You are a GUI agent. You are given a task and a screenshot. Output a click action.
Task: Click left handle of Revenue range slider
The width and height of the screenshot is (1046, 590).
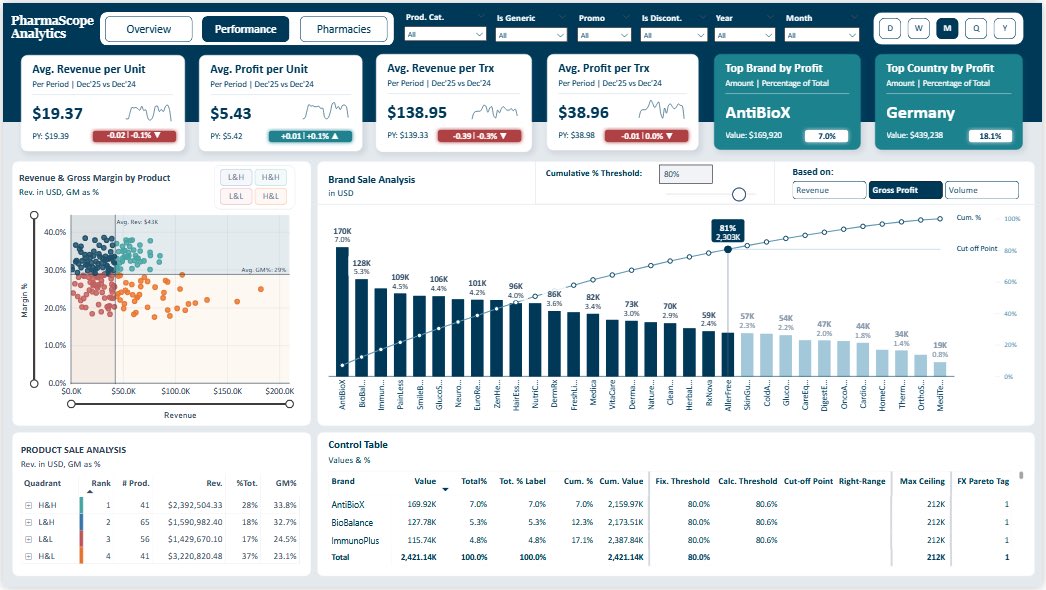71,404
